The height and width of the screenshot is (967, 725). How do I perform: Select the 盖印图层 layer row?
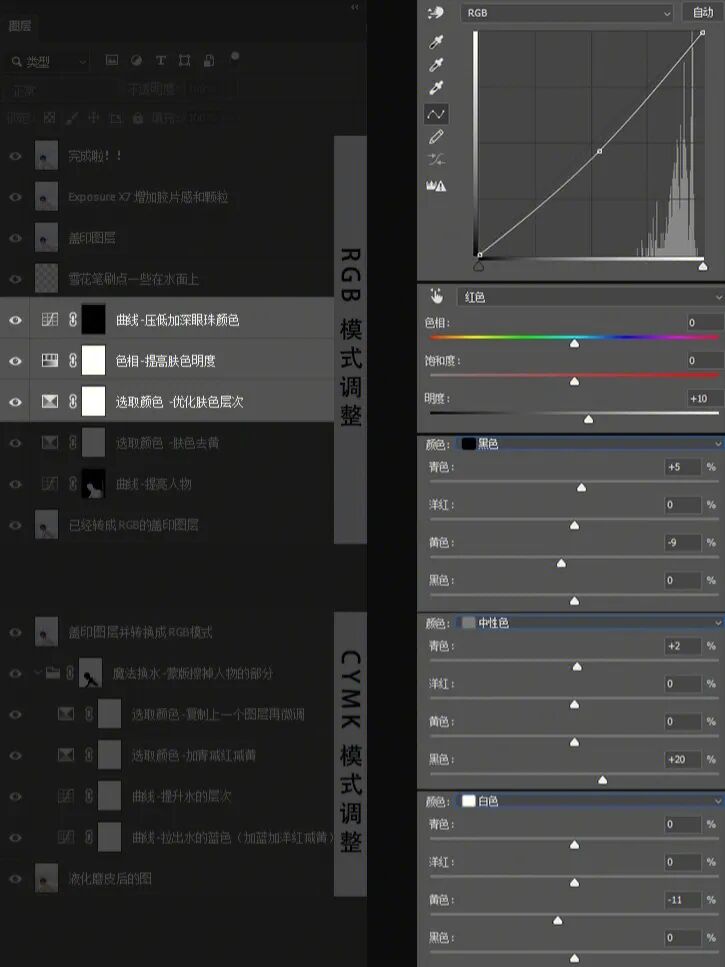point(166,238)
